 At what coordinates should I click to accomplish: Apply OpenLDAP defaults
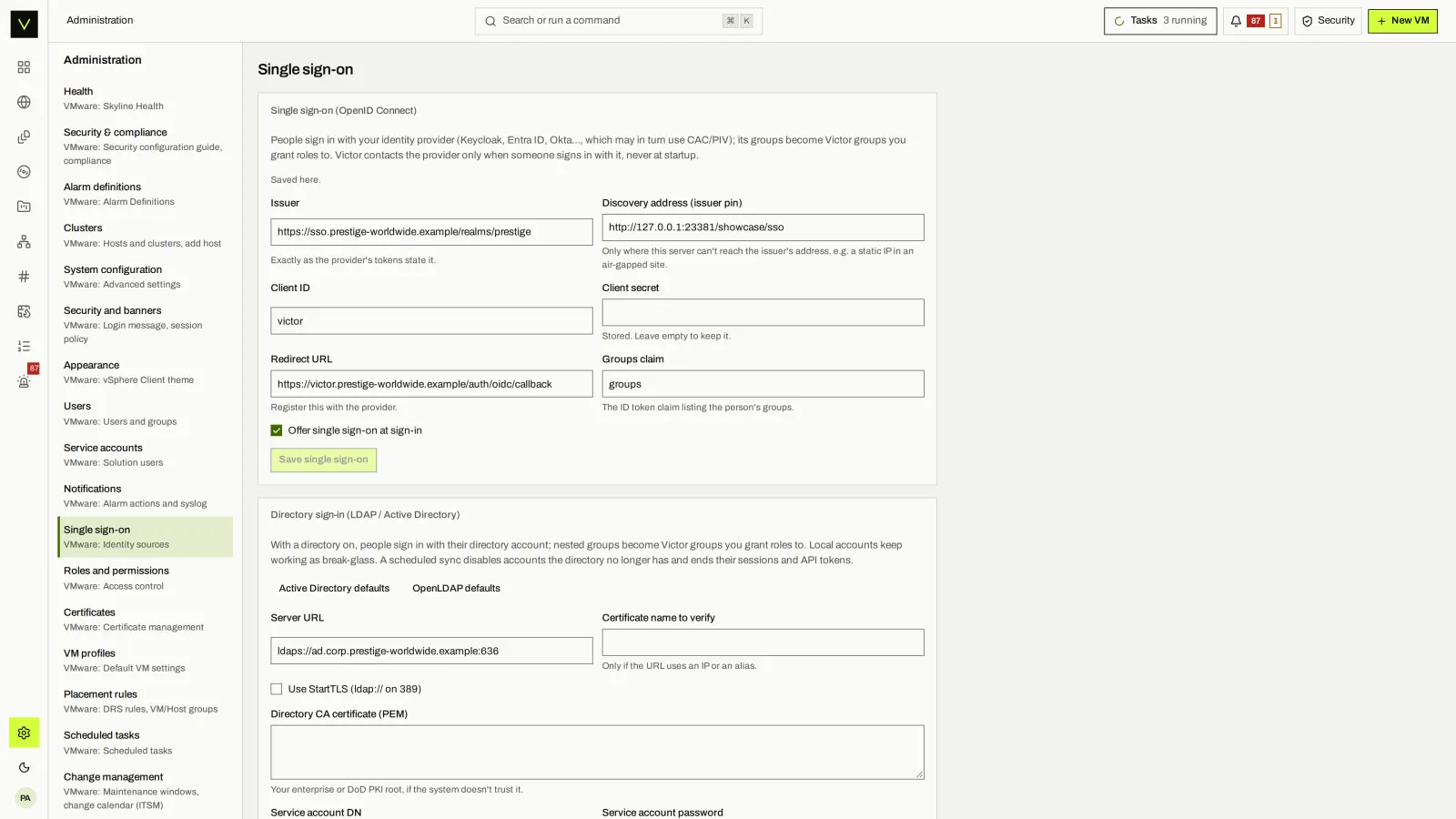[456, 589]
